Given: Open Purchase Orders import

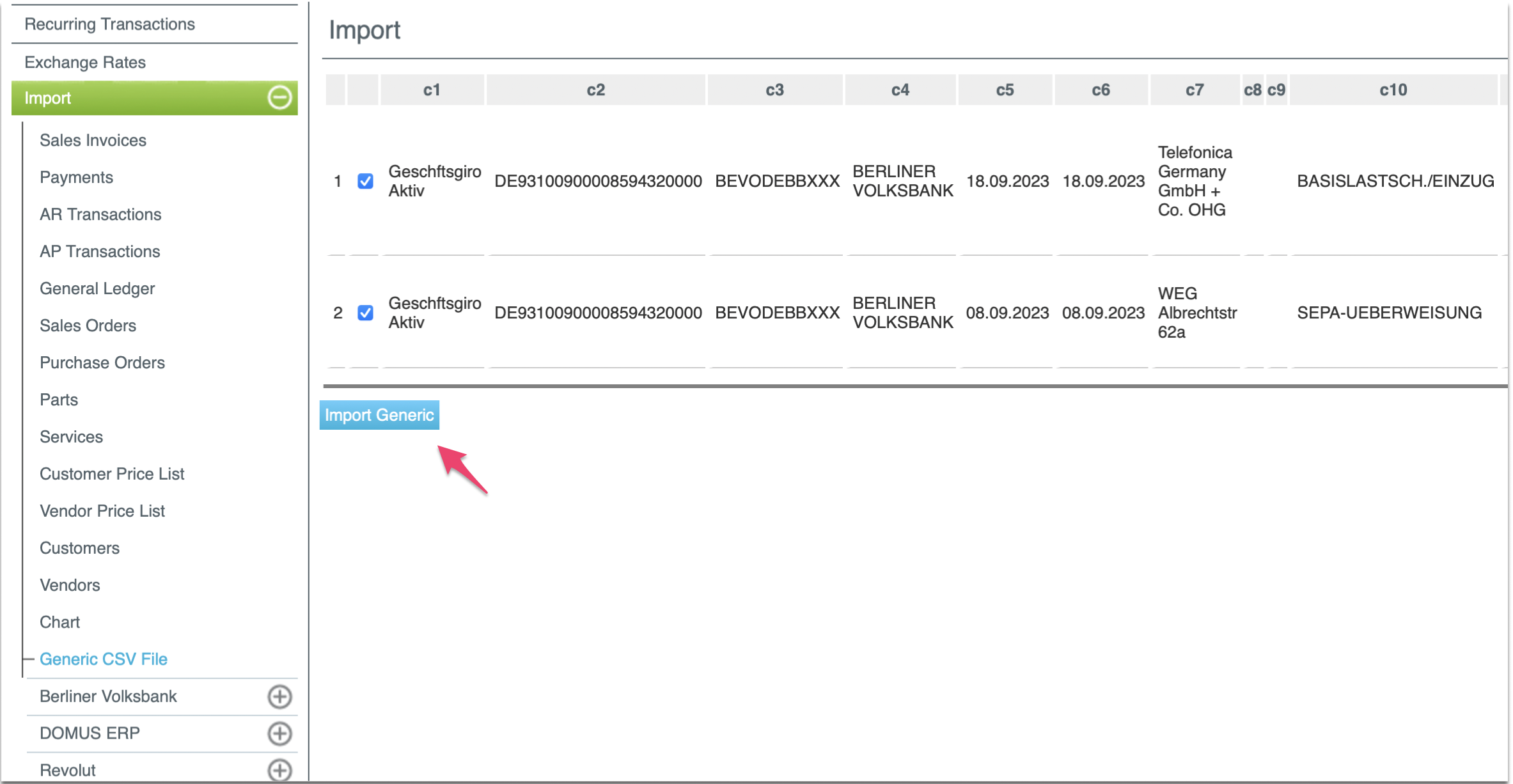Looking at the screenshot, I should click(x=102, y=363).
